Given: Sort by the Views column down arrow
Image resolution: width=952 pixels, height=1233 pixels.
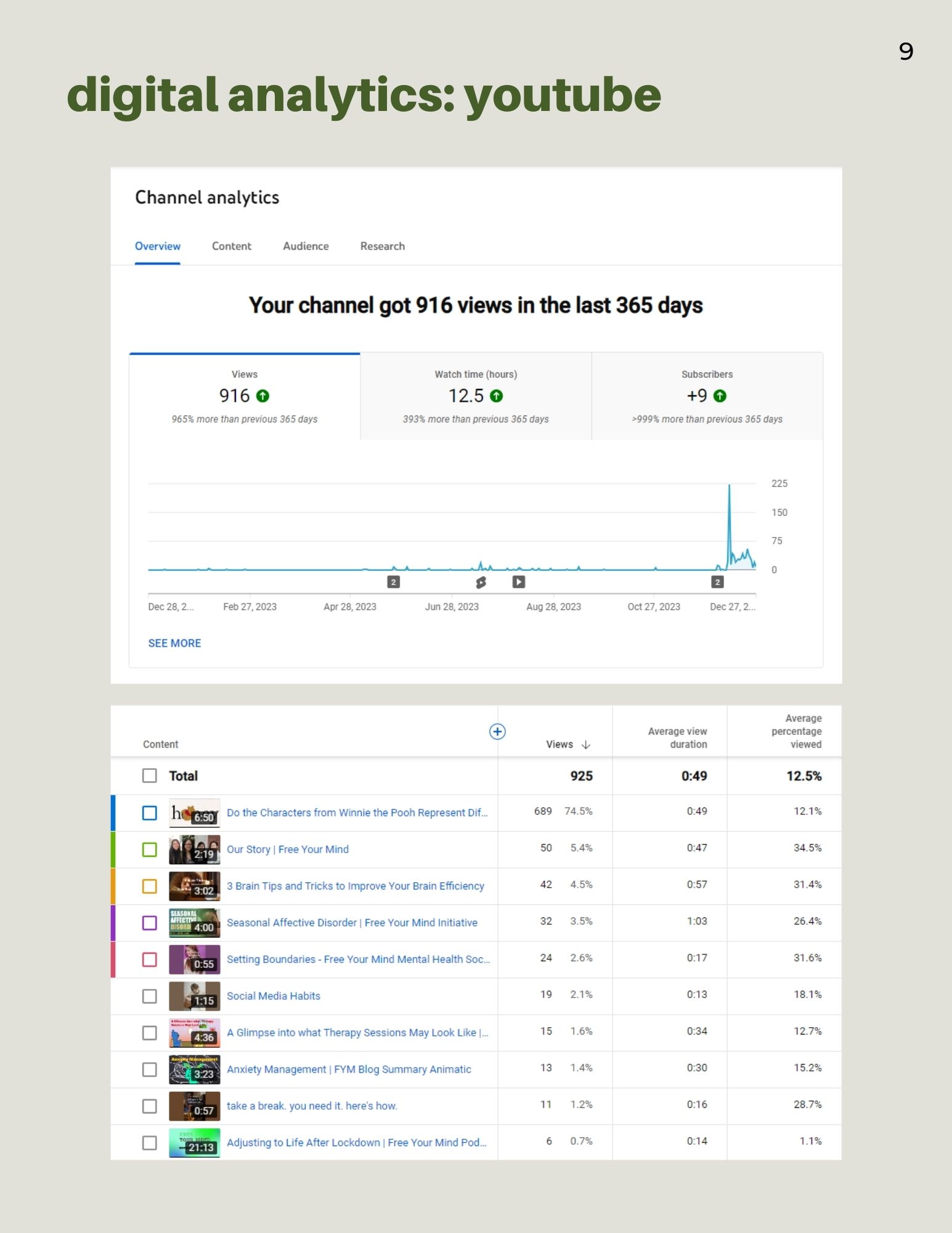Looking at the screenshot, I should 586,745.
